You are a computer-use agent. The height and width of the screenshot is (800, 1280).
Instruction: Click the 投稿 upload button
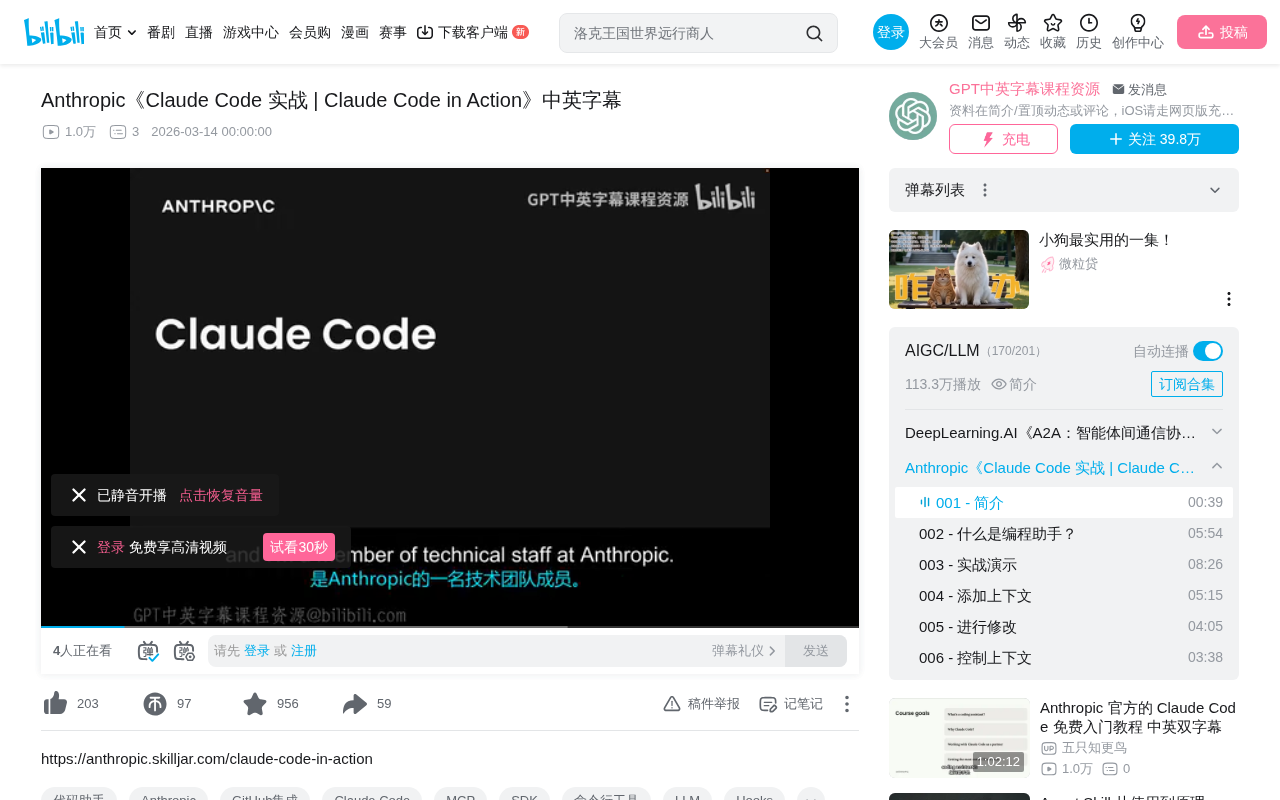1222,32
